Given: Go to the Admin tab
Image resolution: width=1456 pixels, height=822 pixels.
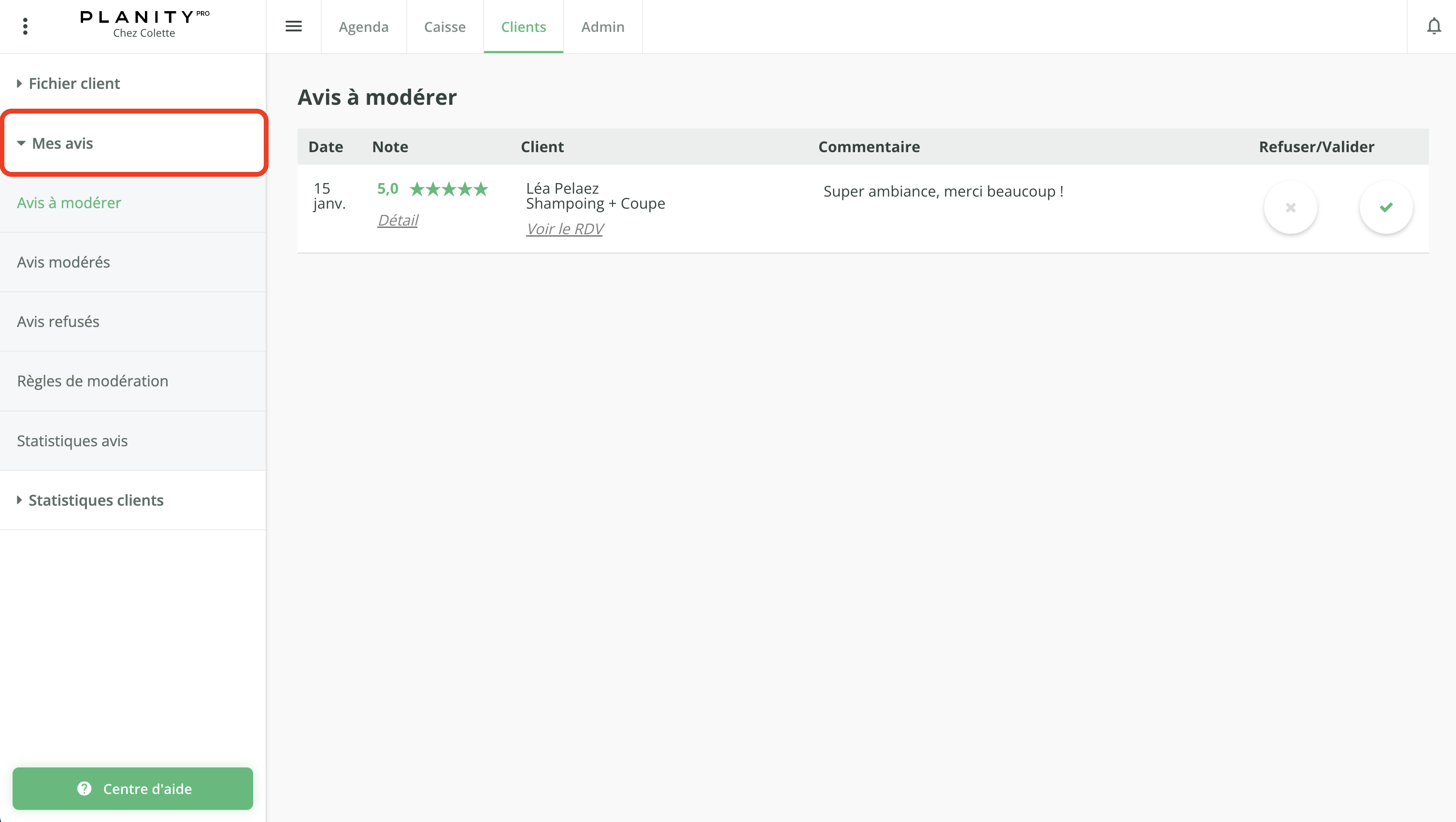Looking at the screenshot, I should coord(602,27).
